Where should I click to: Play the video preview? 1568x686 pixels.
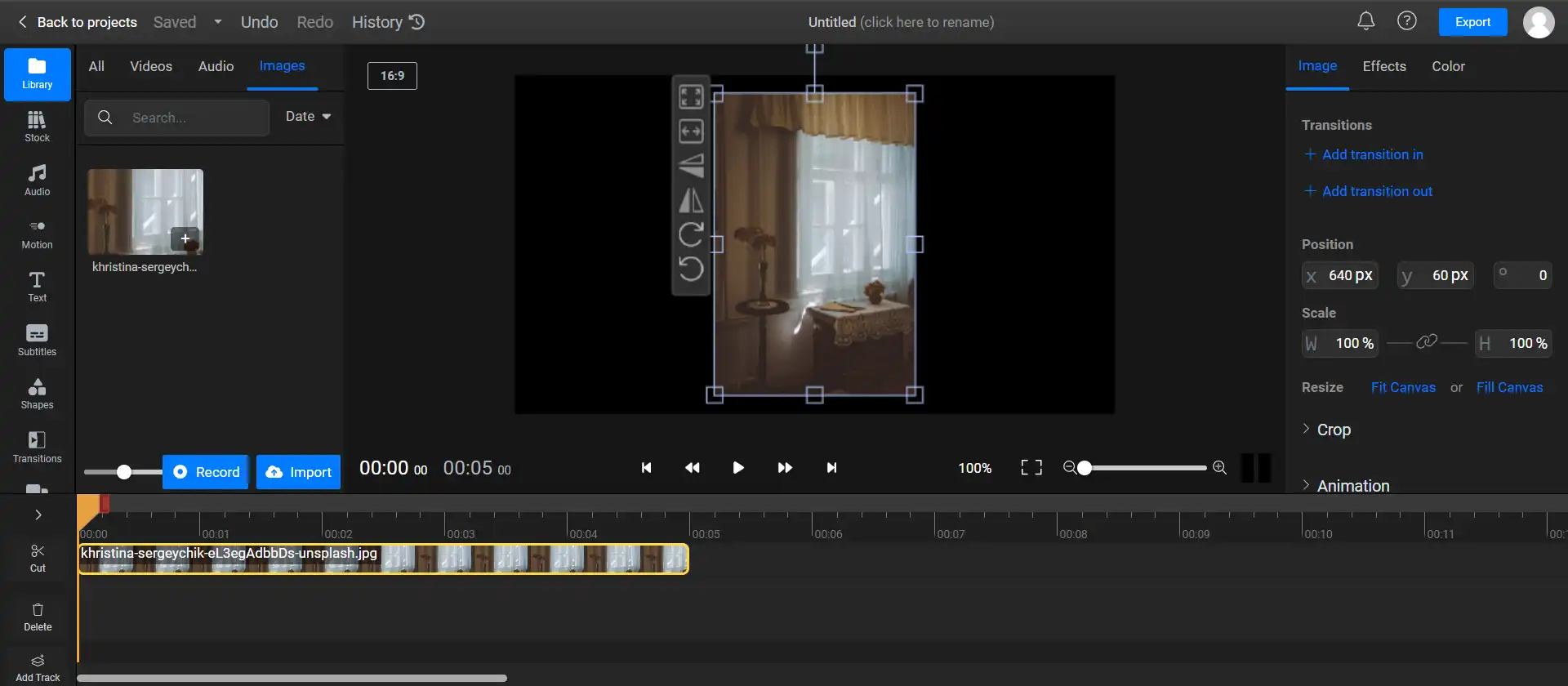[738, 468]
